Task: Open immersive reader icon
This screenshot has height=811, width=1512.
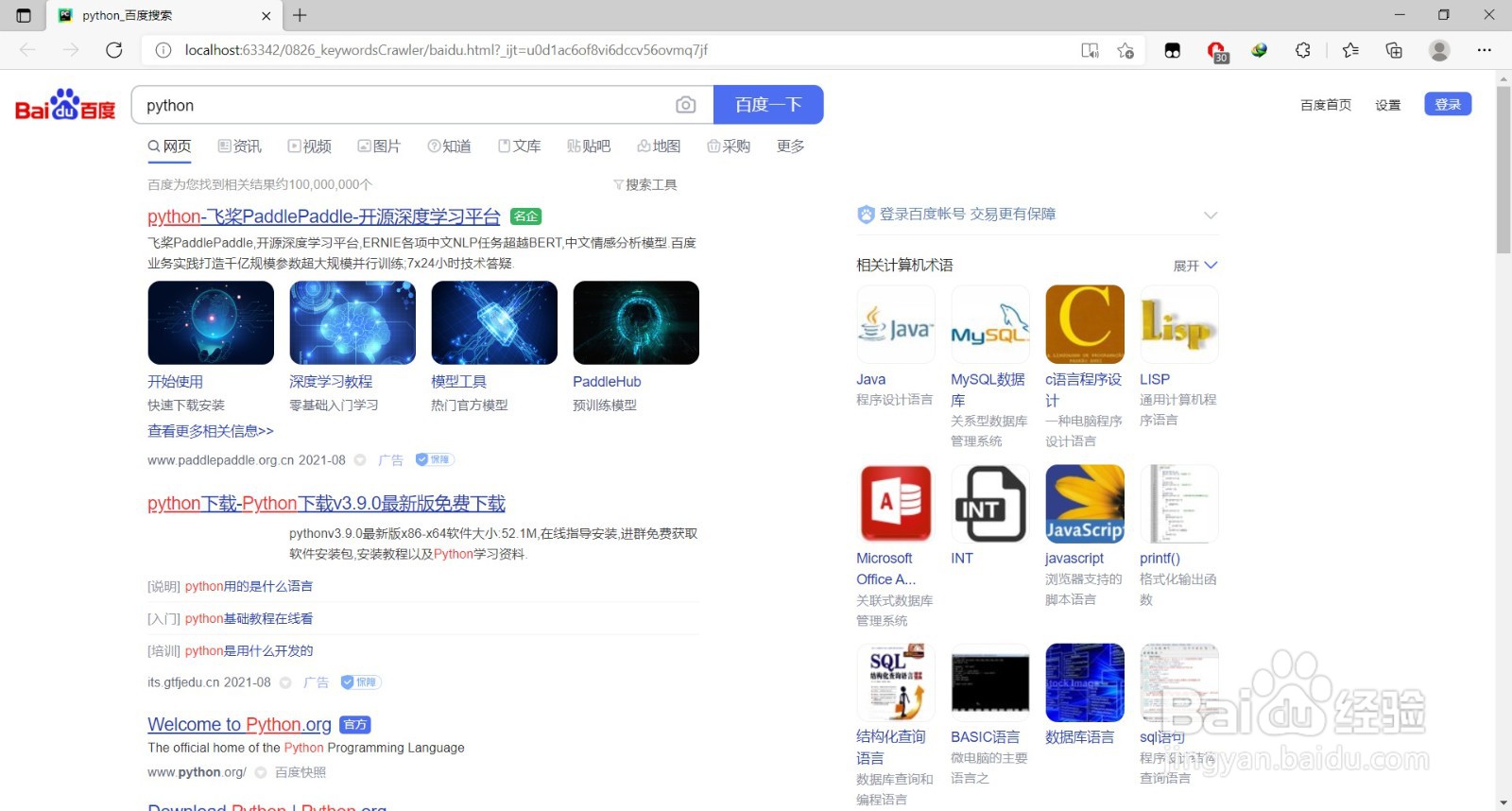Action: 1090,50
